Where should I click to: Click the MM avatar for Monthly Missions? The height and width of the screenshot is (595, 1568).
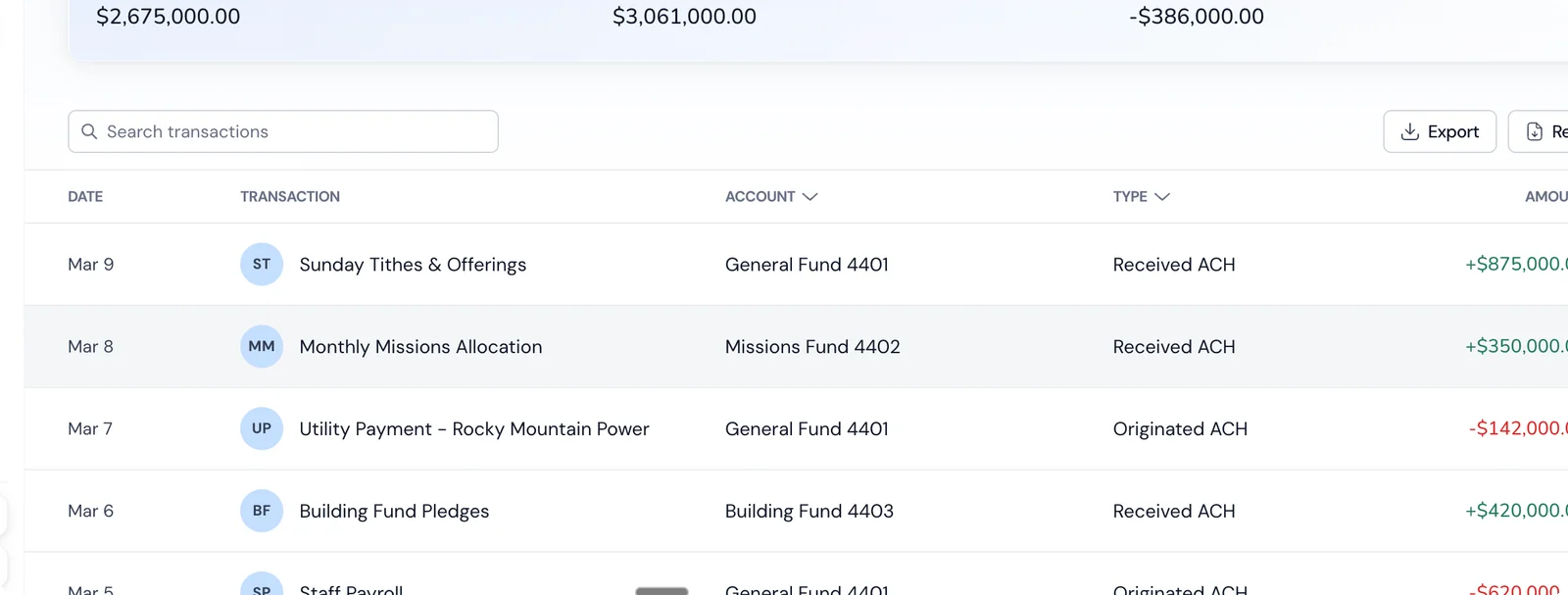pos(262,346)
